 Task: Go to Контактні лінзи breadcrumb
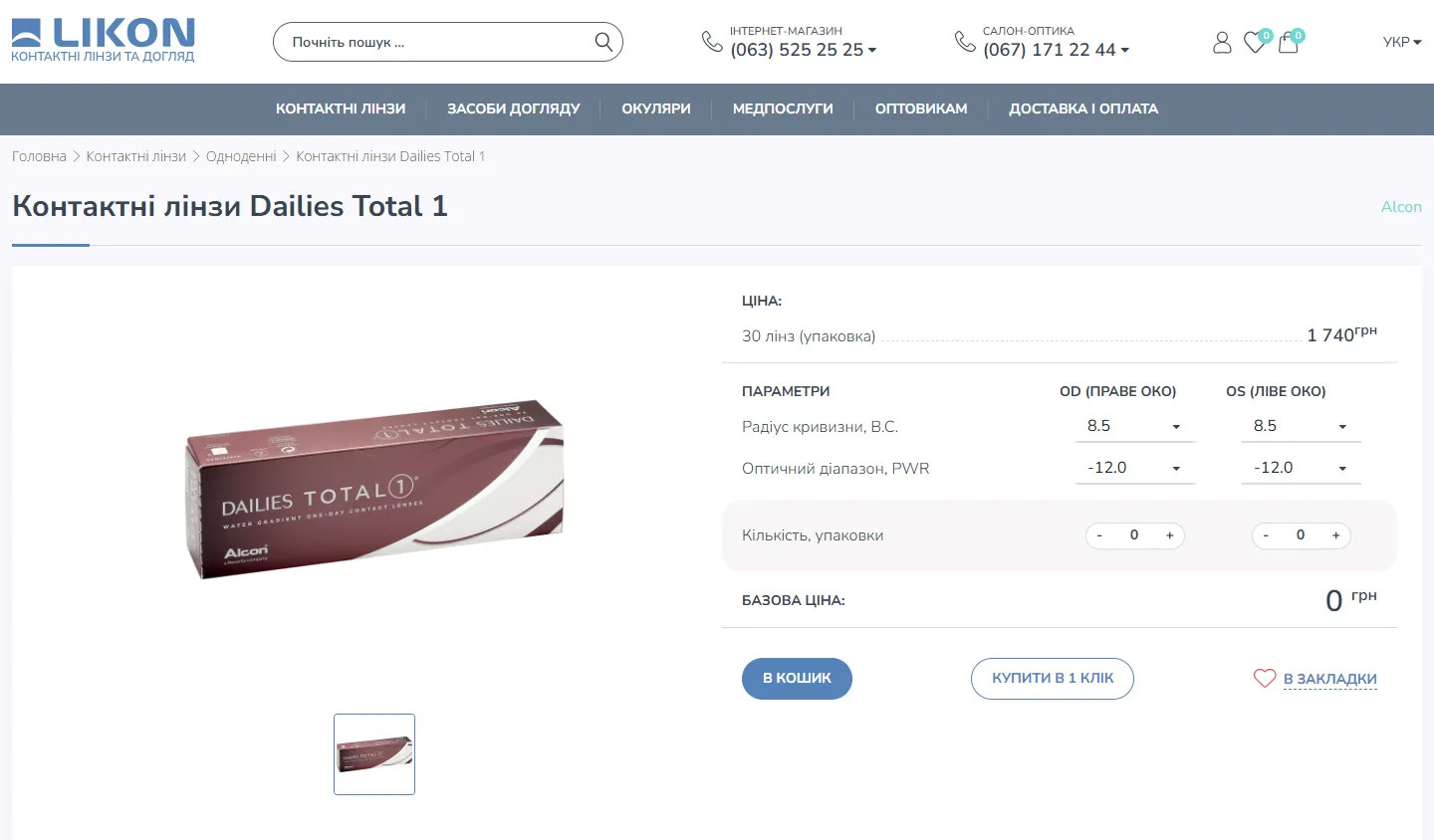click(136, 156)
